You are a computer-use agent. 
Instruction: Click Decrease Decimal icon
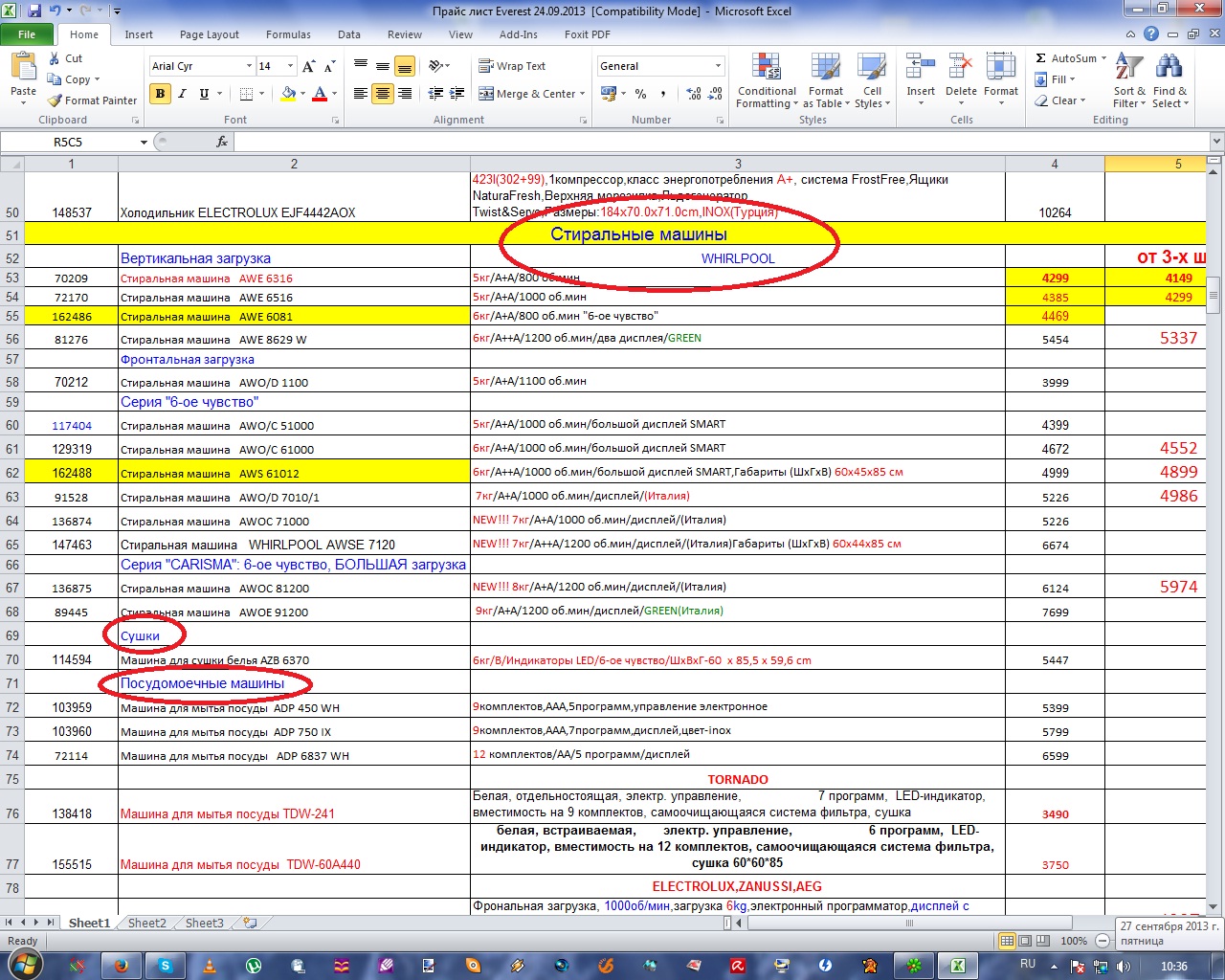click(716, 94)
